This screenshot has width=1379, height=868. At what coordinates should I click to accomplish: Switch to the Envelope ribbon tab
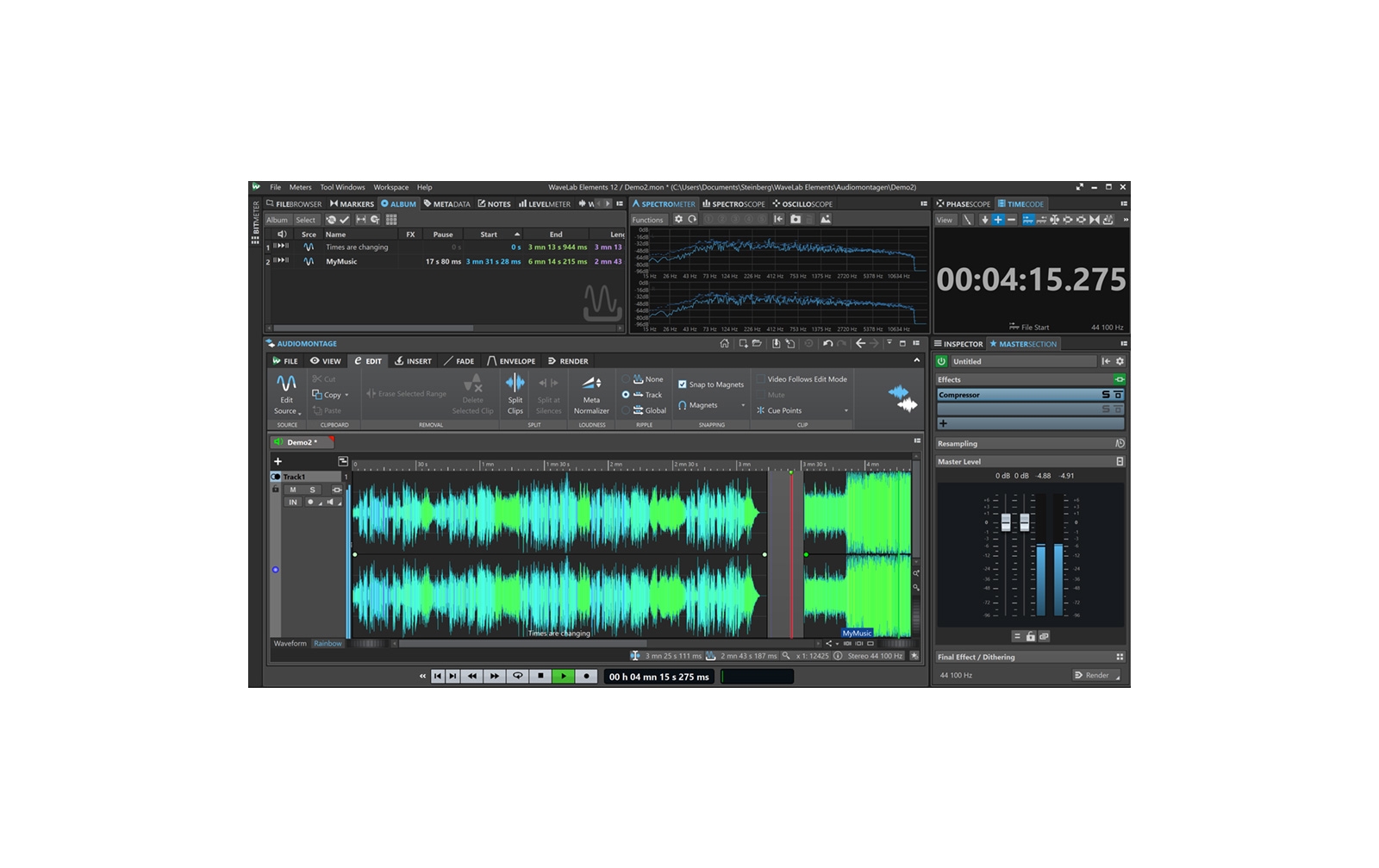click(511, 361)
